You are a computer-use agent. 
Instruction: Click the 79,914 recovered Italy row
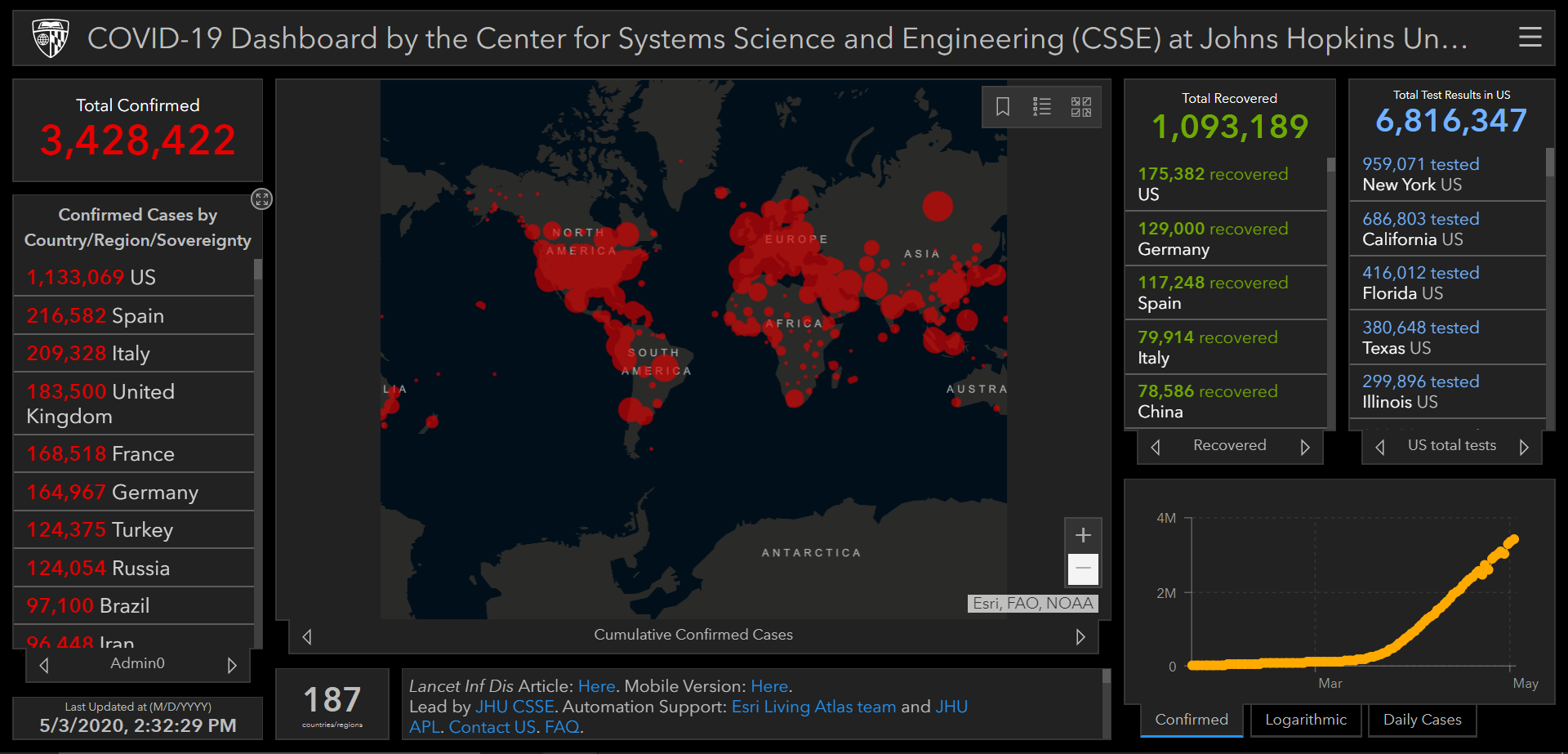1226,347
